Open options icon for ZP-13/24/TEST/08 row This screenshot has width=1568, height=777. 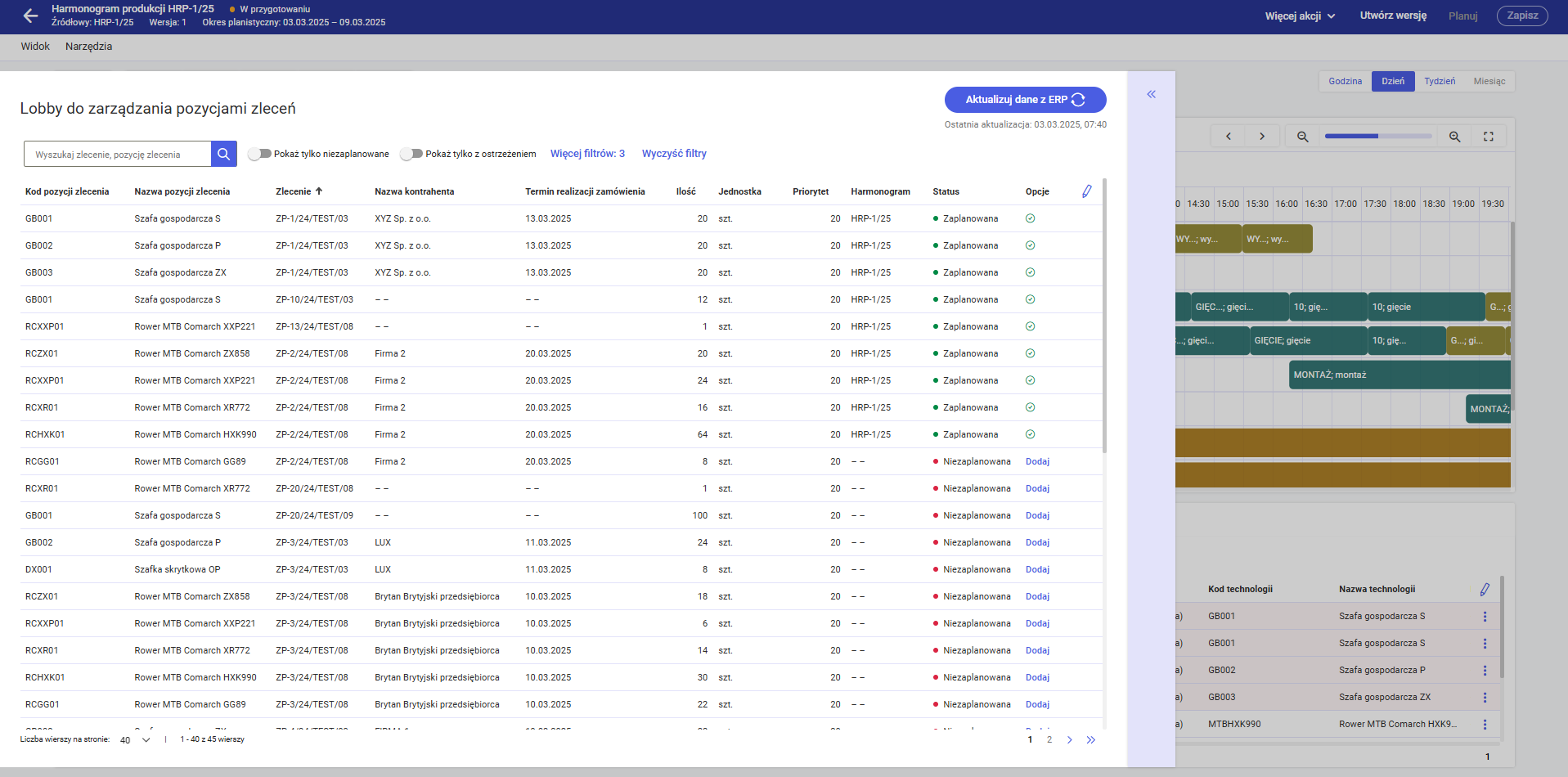pos(1030,326)
